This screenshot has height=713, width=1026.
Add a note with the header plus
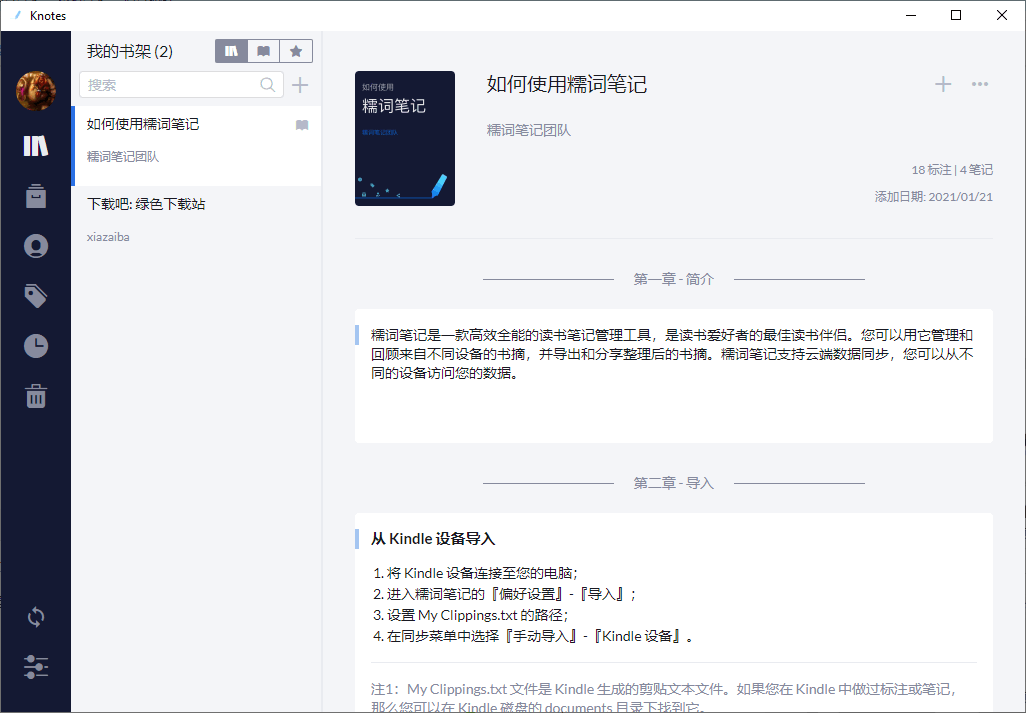coord(943,84)
